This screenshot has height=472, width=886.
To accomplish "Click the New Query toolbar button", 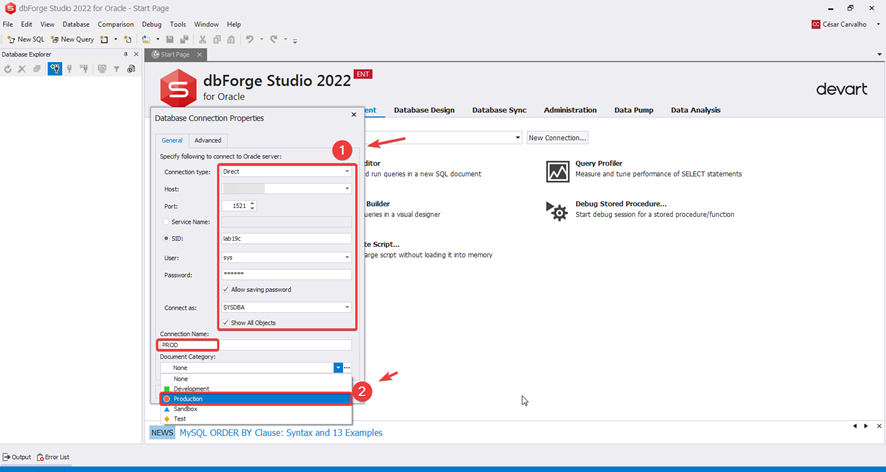I will point(72,39).
